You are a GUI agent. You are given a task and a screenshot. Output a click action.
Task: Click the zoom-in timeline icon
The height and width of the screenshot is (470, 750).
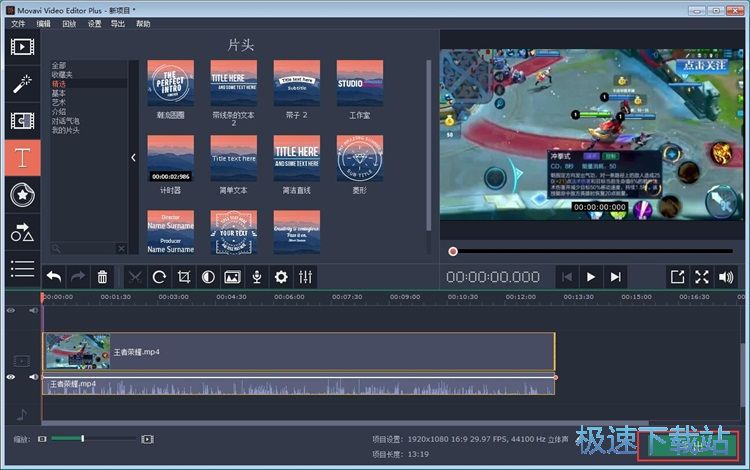147,439
